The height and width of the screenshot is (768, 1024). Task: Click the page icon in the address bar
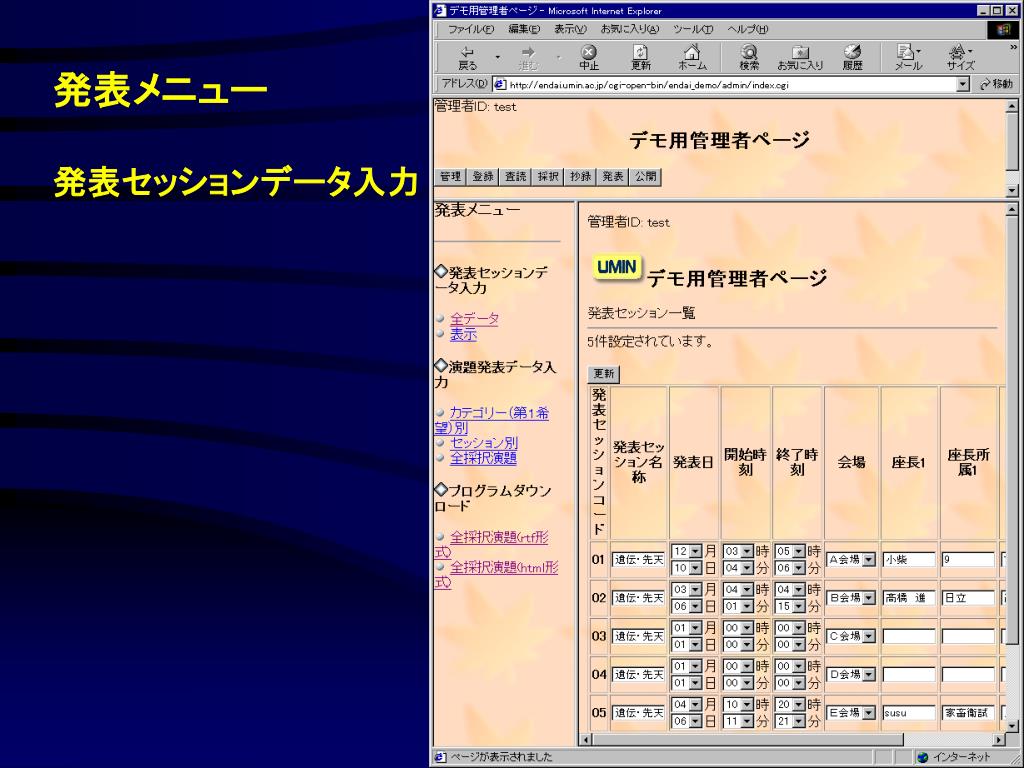click(500, 84)
